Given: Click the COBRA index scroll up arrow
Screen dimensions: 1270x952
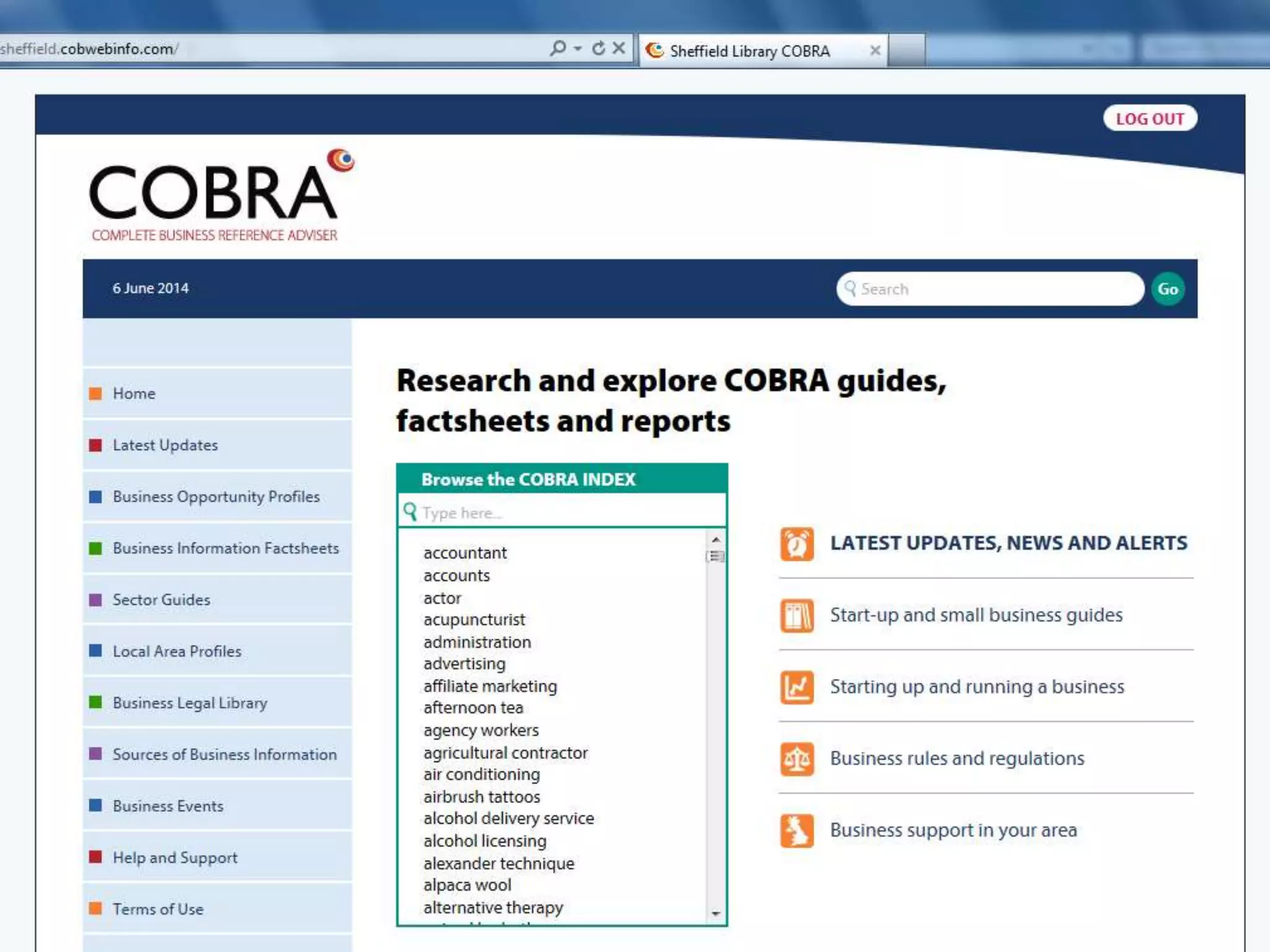Looking at the screenshot, I should pyautogui.click(x=716, y=539).
